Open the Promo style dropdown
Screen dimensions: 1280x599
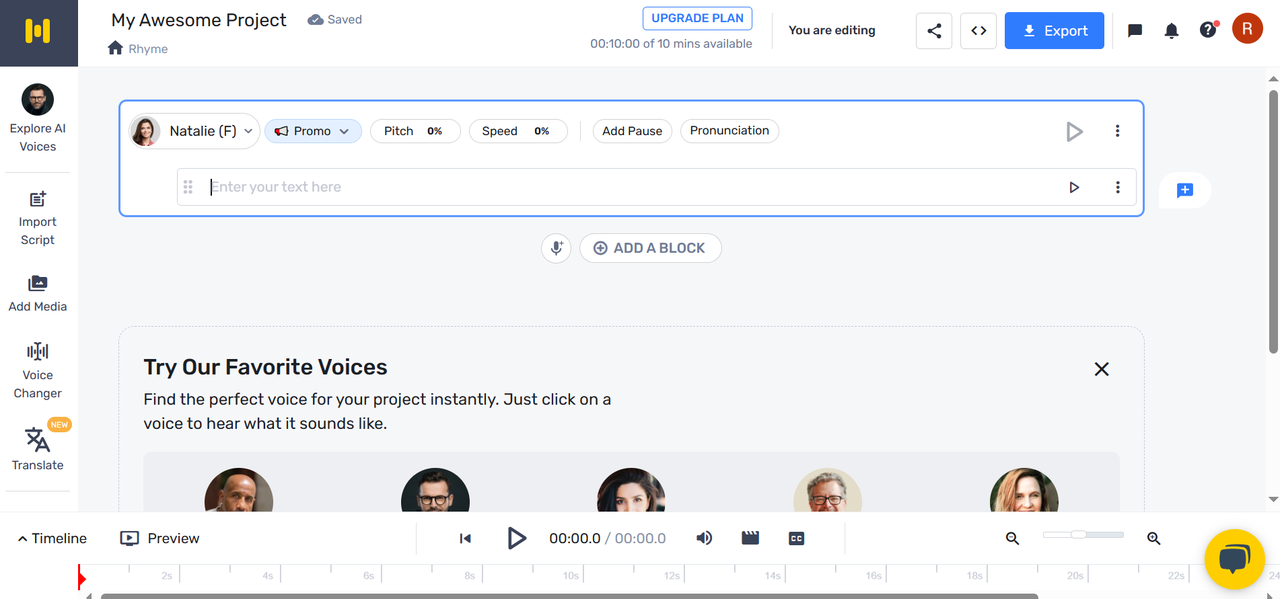(x=313, y=131)
